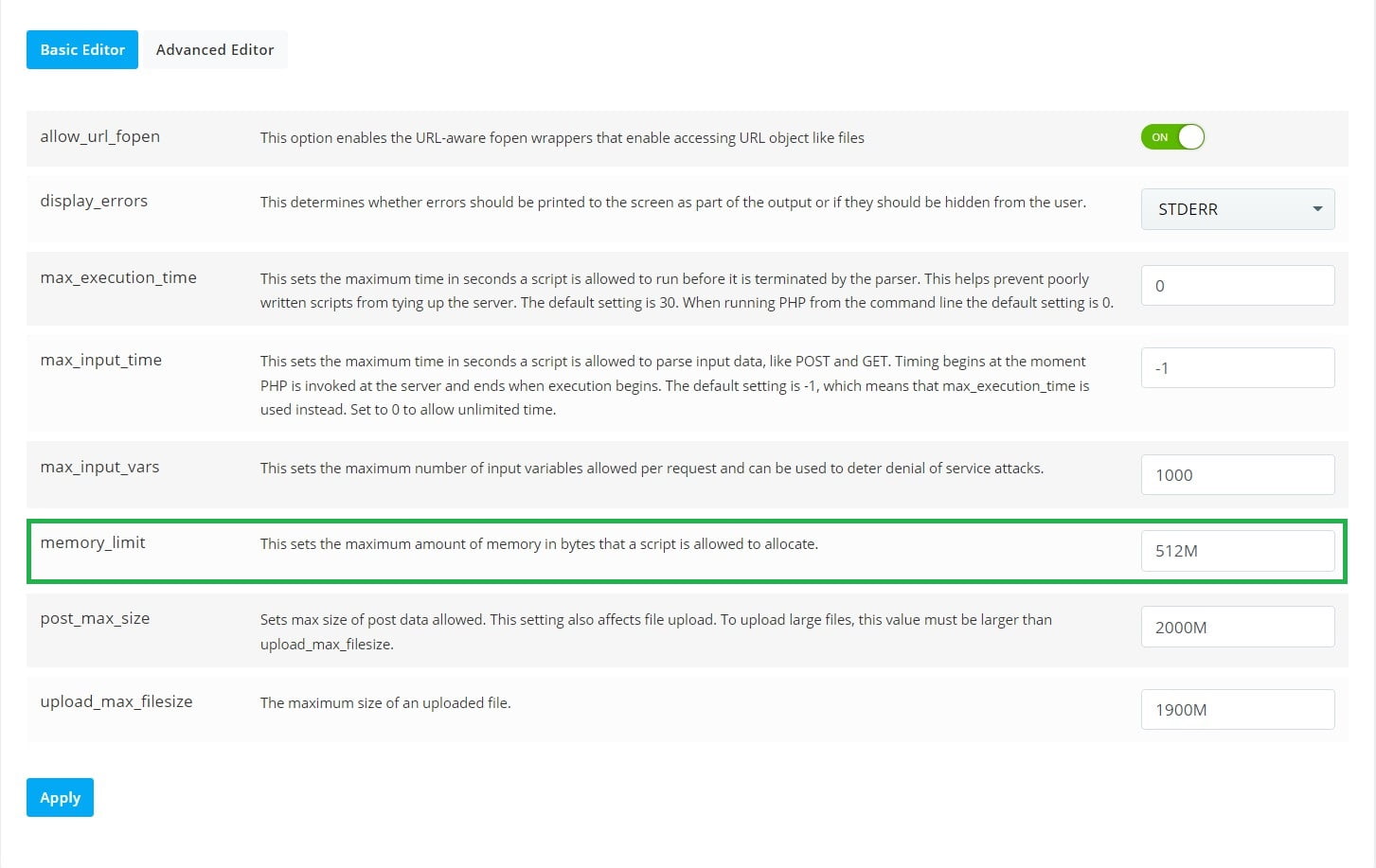
Task: Click the post_max_size setting label
Action: [x=95, y=618]
